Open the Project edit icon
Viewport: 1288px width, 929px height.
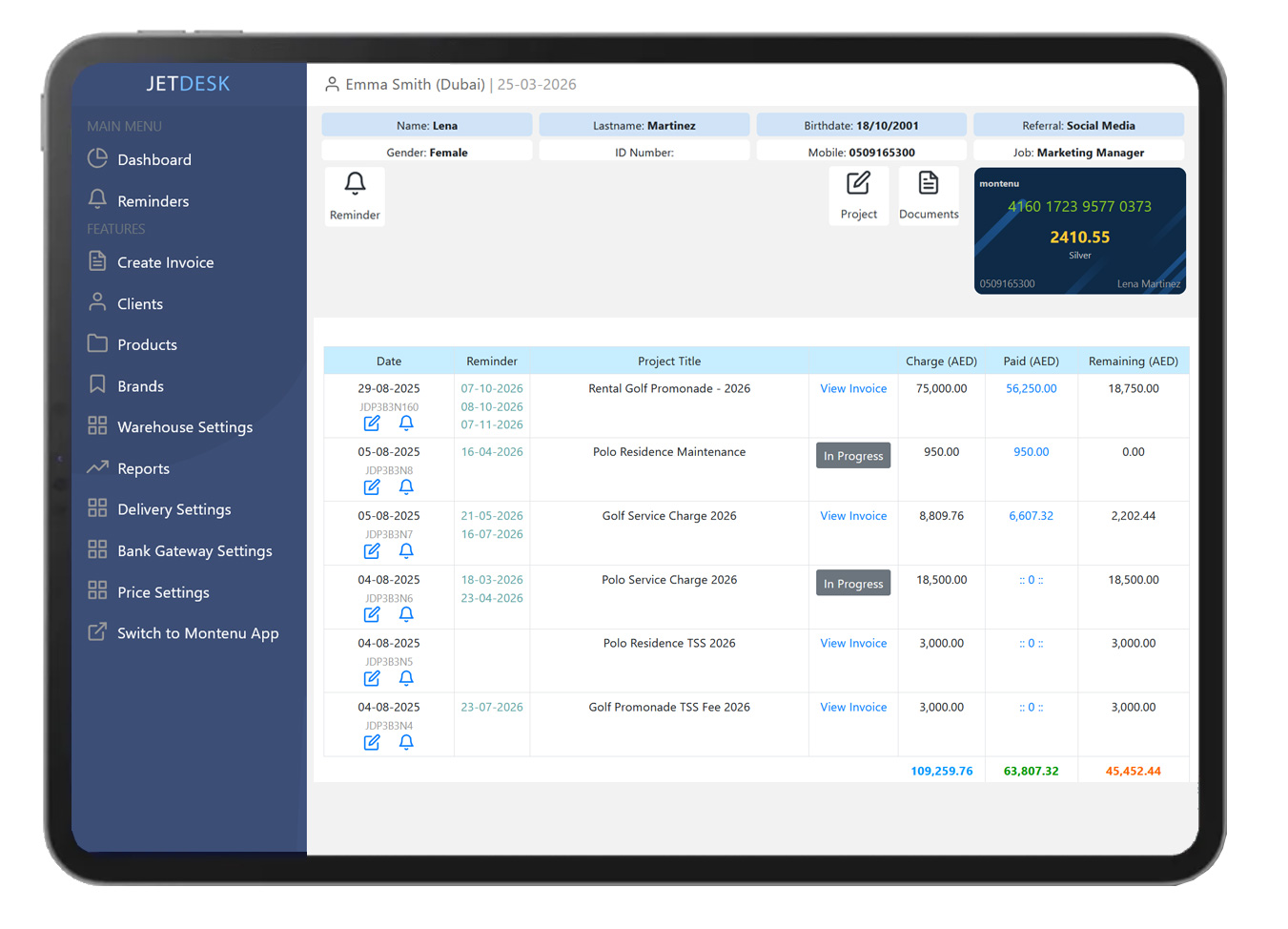858,183
